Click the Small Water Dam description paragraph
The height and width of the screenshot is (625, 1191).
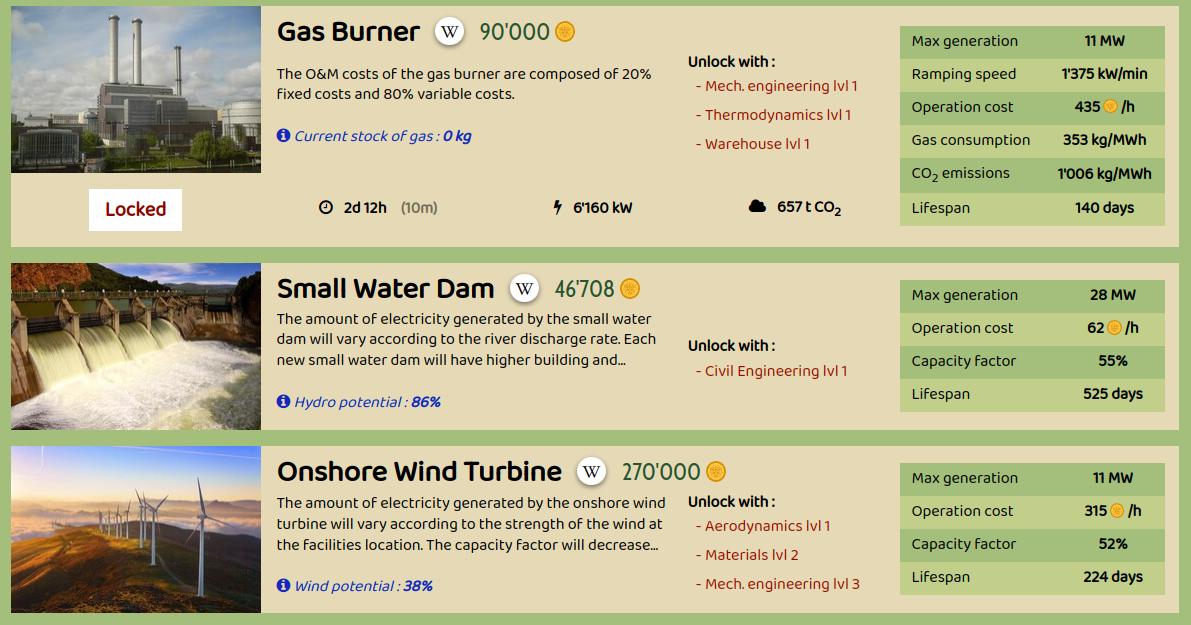[x=466, y=339]
